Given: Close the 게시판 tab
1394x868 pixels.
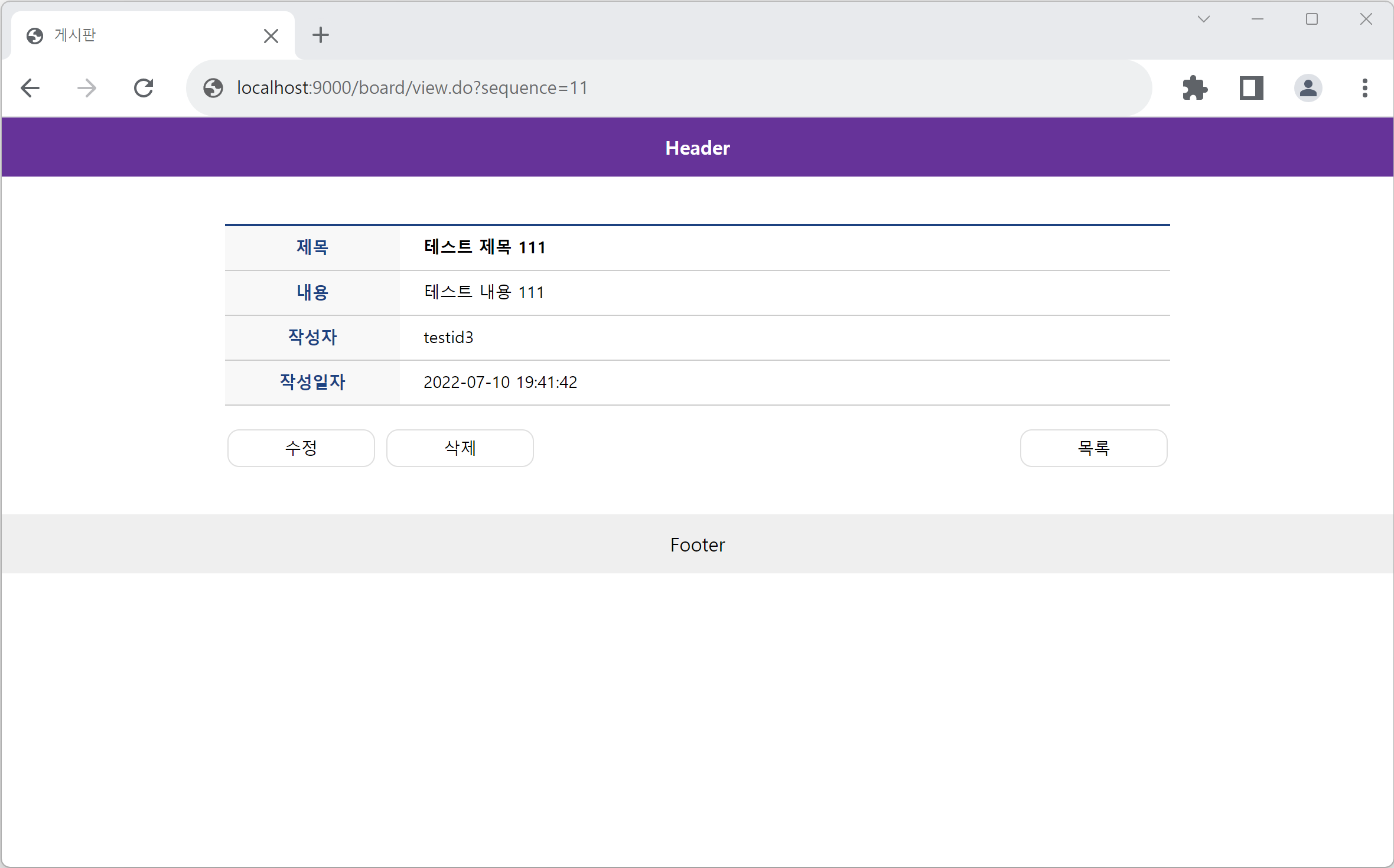Looking at the screenshot, I should [x=271, y=36].
